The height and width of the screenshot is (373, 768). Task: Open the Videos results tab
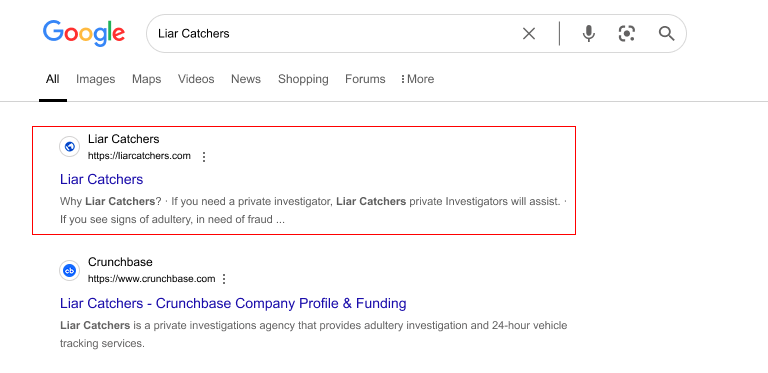tap(196, 79)
